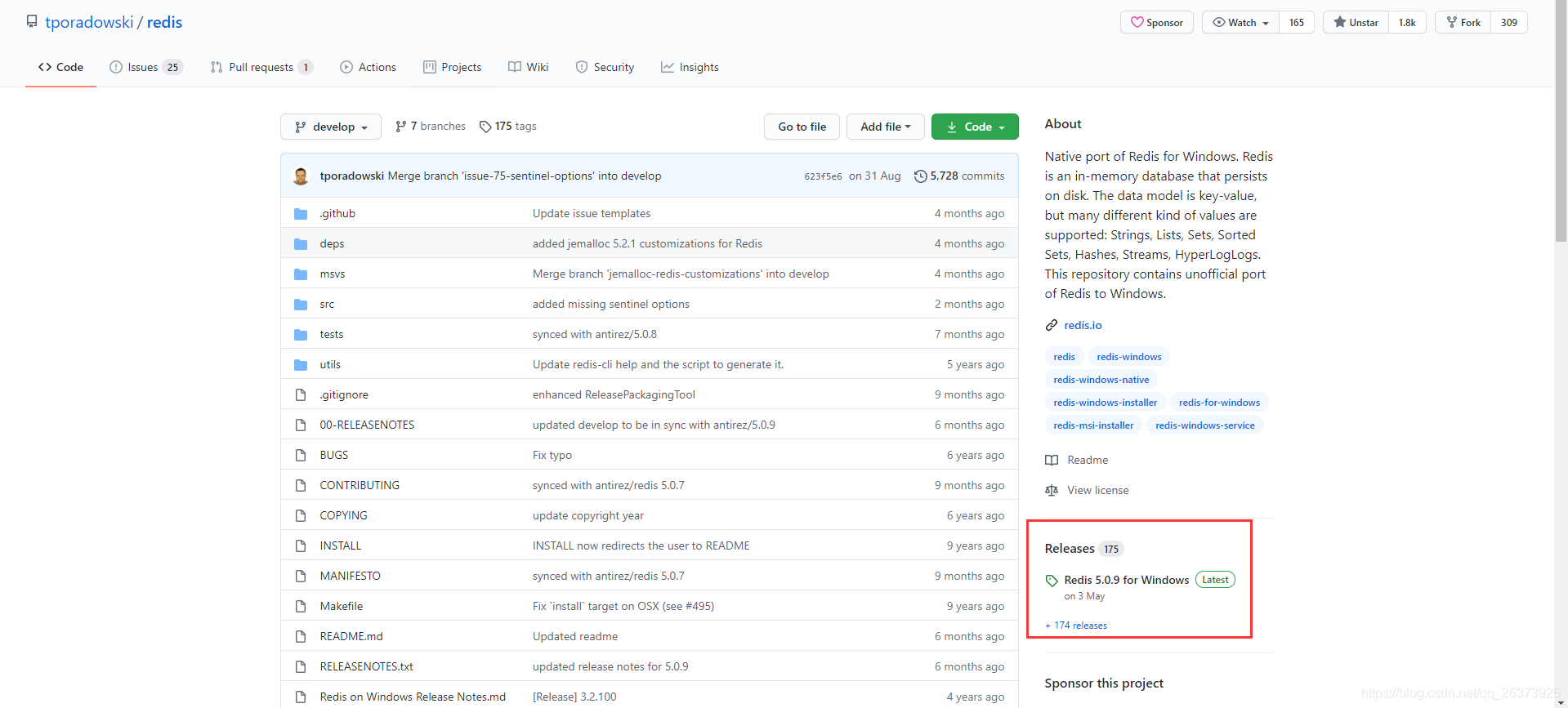Open the stargazers count 1.8k
The width and height of the screenshot is (1568, 708).
pos(1407,23)
